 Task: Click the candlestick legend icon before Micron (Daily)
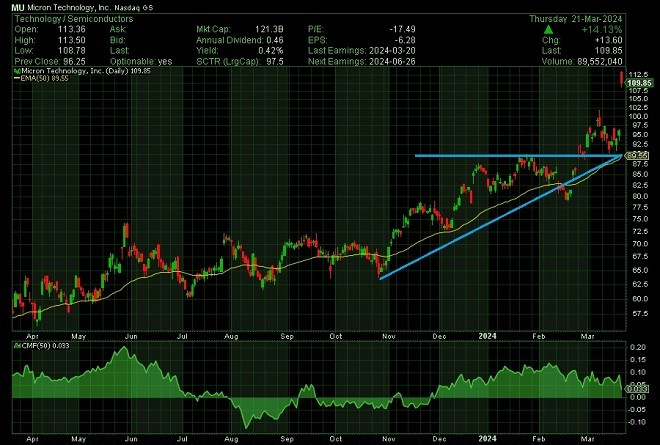(x=17, y=71)
